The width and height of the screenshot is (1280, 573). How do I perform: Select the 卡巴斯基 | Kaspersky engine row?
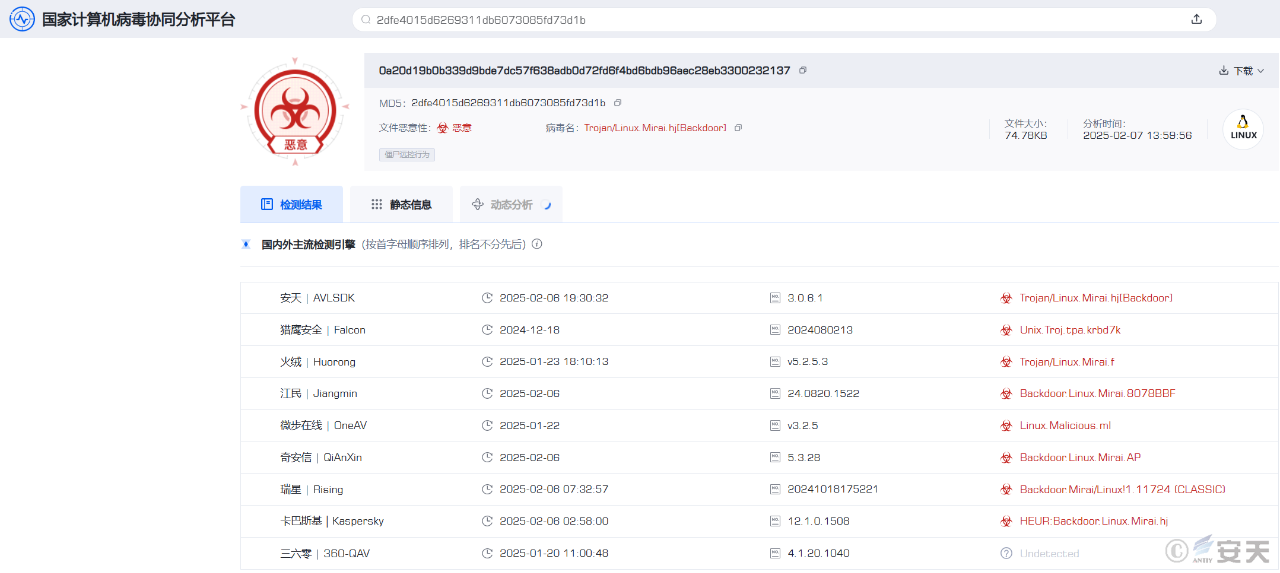[760, 522]
